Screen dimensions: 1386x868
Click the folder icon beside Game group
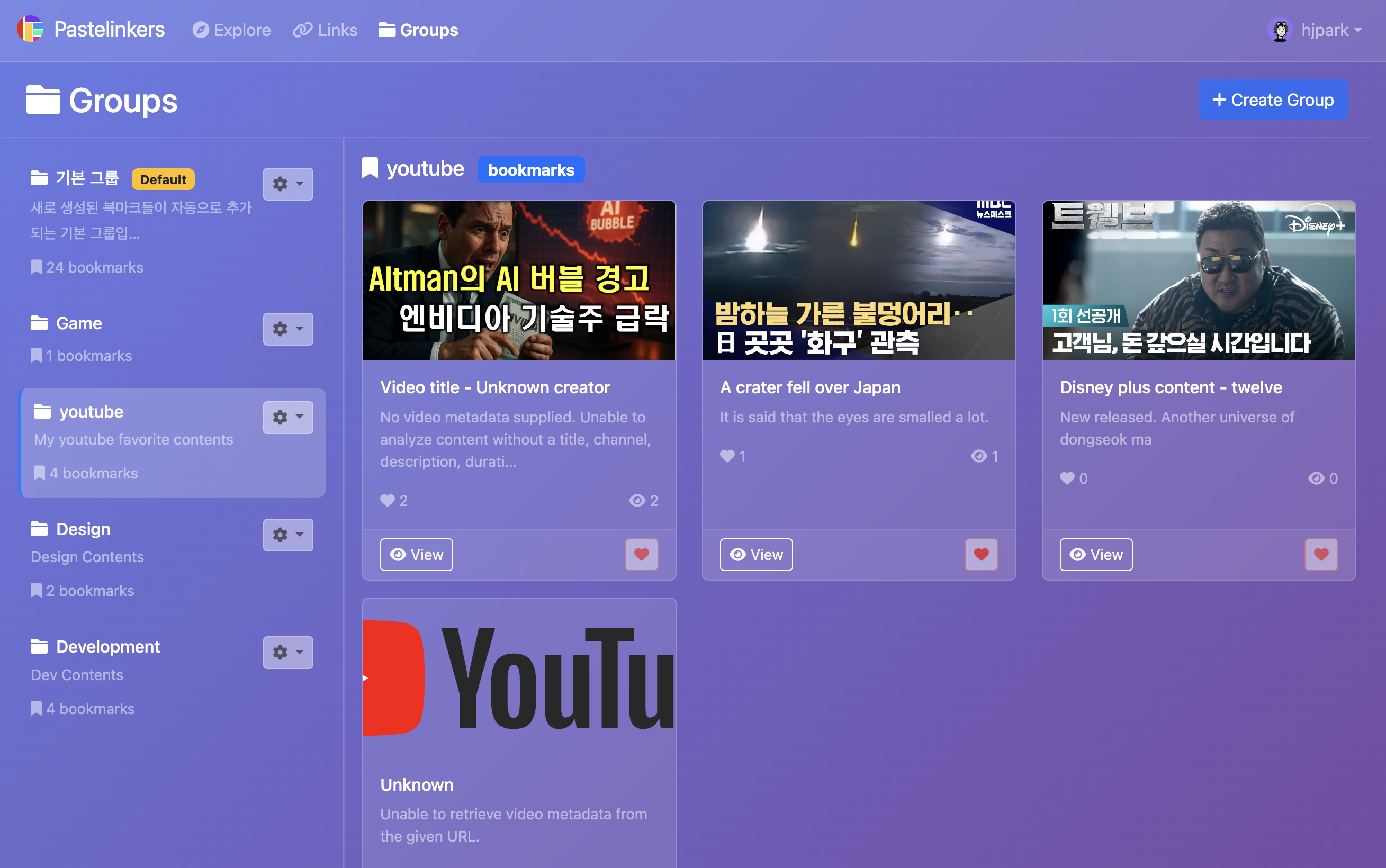pyautogui.click(x=39, y=323)
